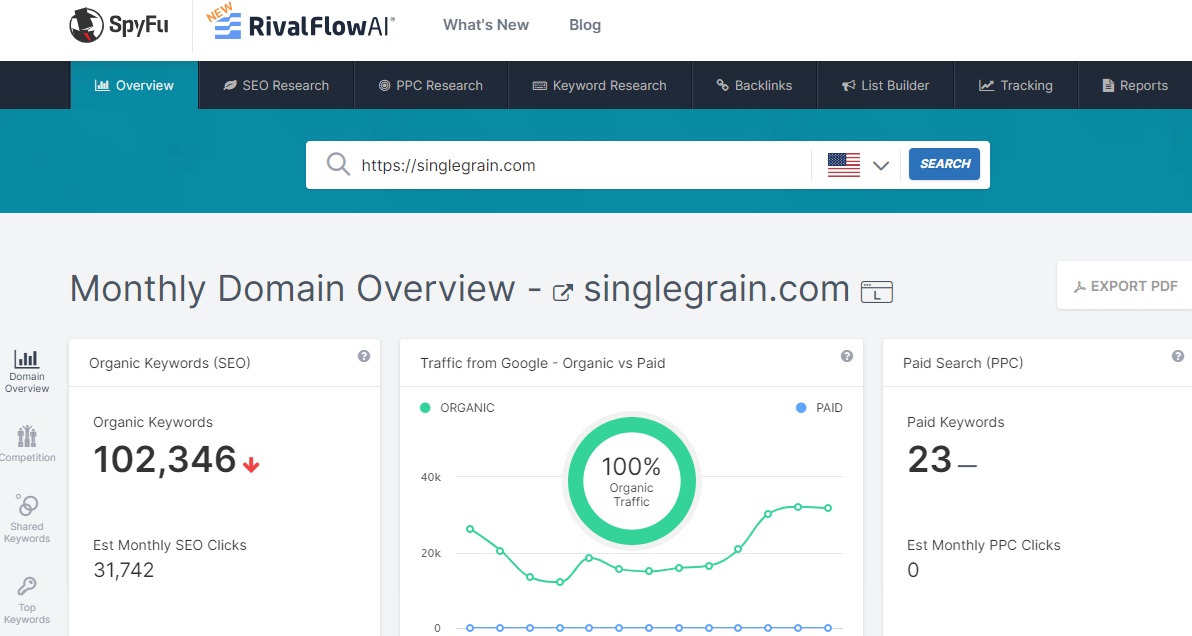
Task: Click the SEO Research leaf icon
Action: [230, 85]
